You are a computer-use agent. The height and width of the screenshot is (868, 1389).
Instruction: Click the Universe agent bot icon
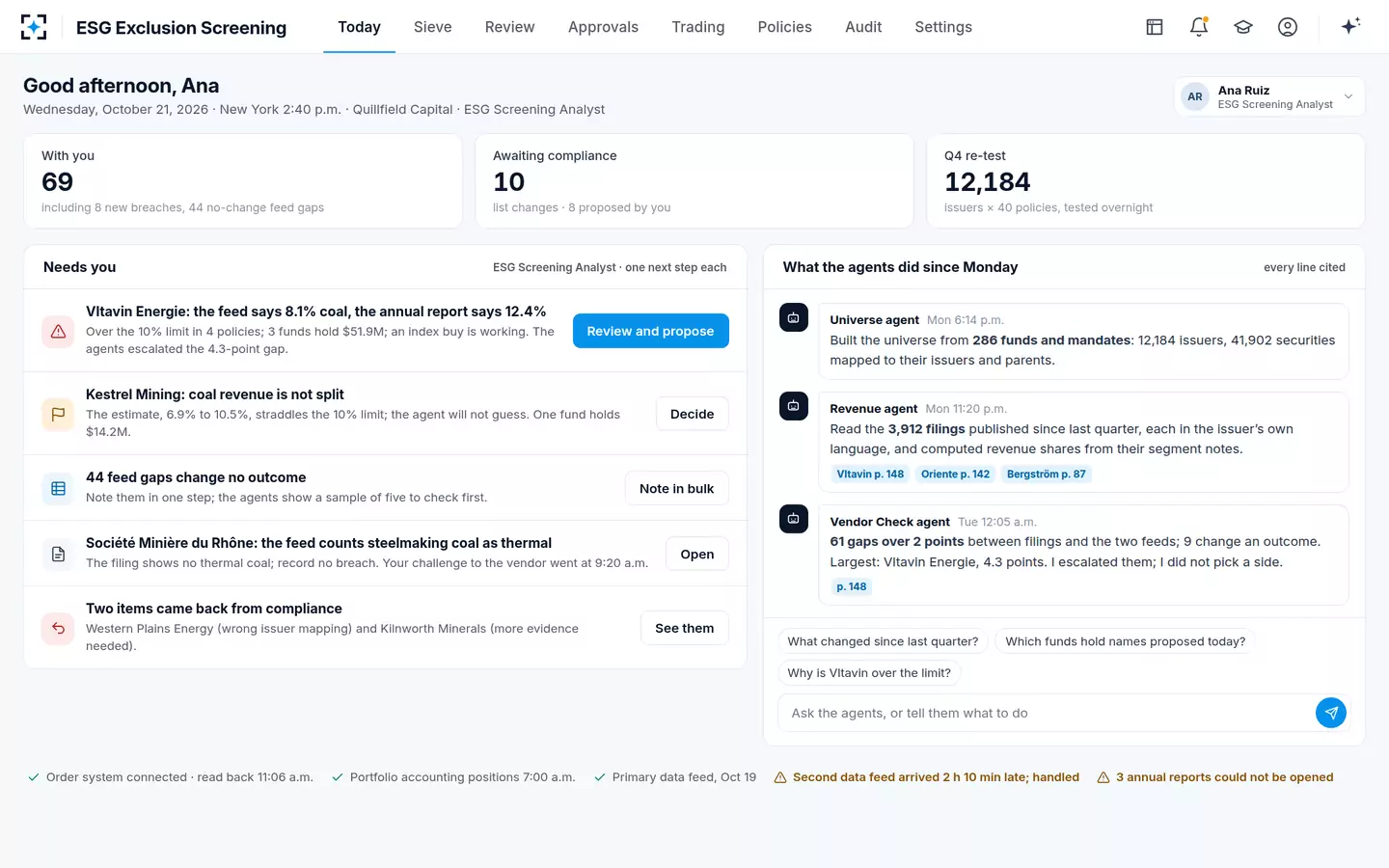click(794, 317)
